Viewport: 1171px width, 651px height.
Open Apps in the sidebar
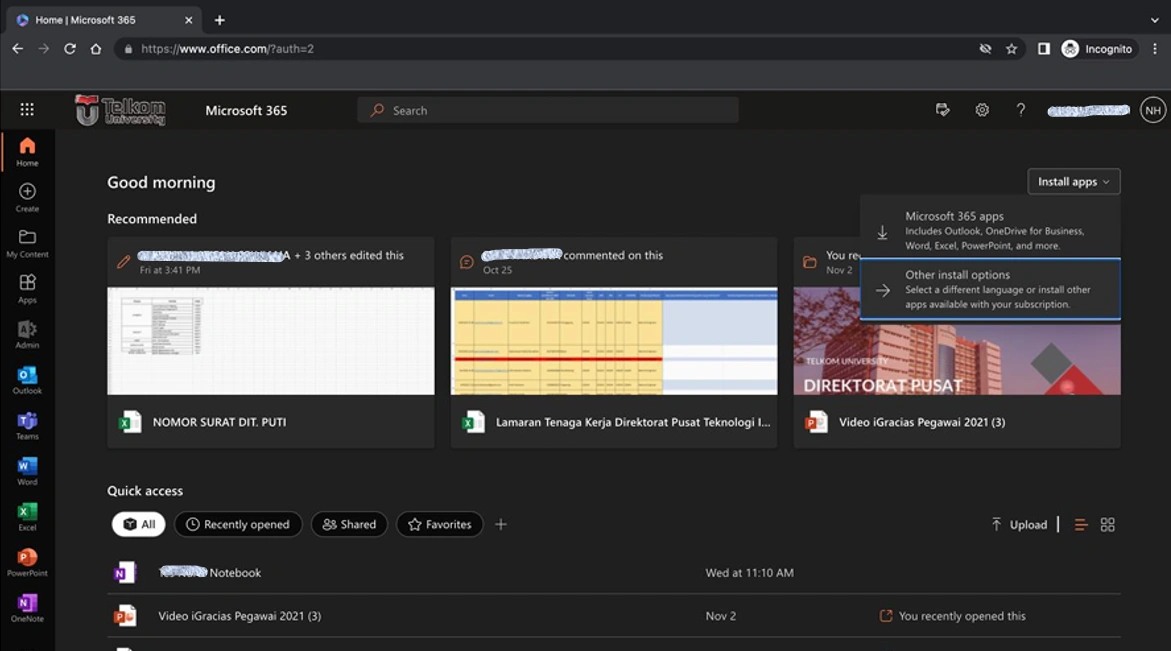(x=27, y=289)
